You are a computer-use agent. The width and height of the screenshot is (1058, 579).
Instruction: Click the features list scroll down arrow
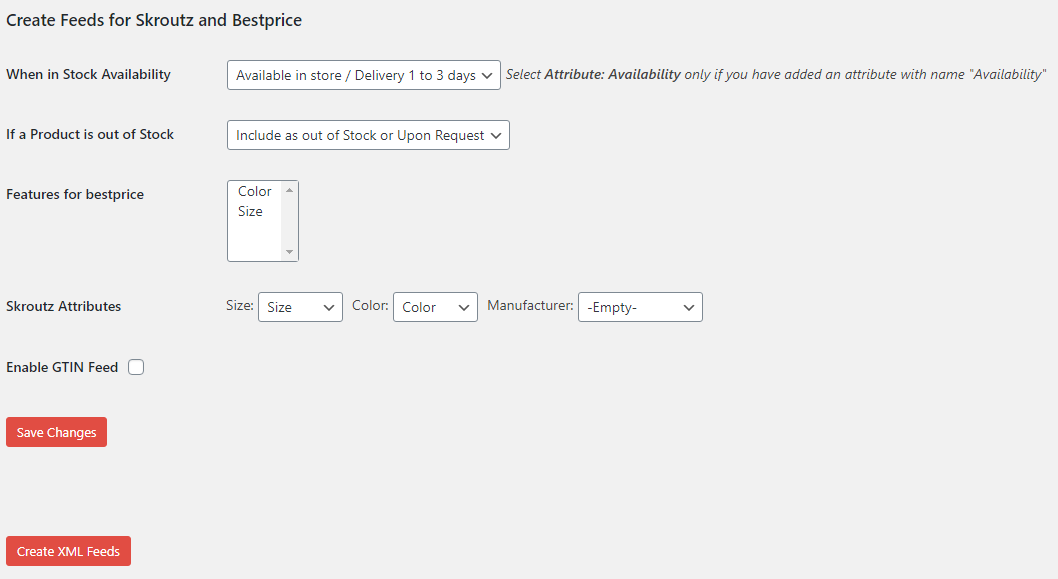pyautogui.click(x=289, y=252)
